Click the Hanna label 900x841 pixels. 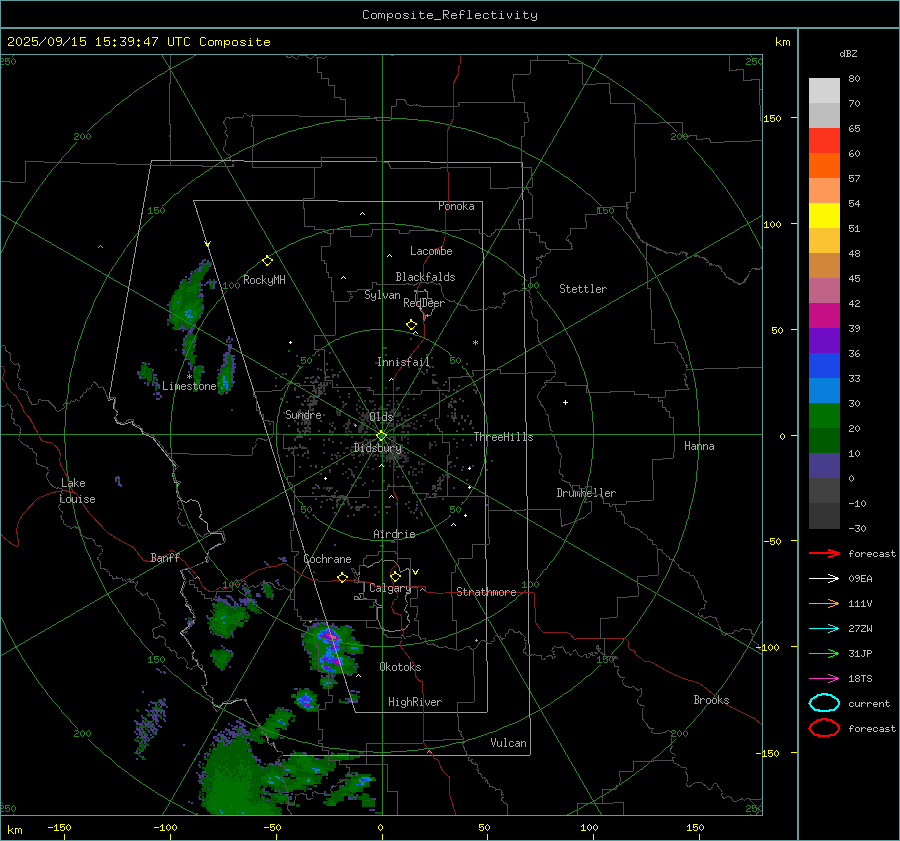click(699, 446)
